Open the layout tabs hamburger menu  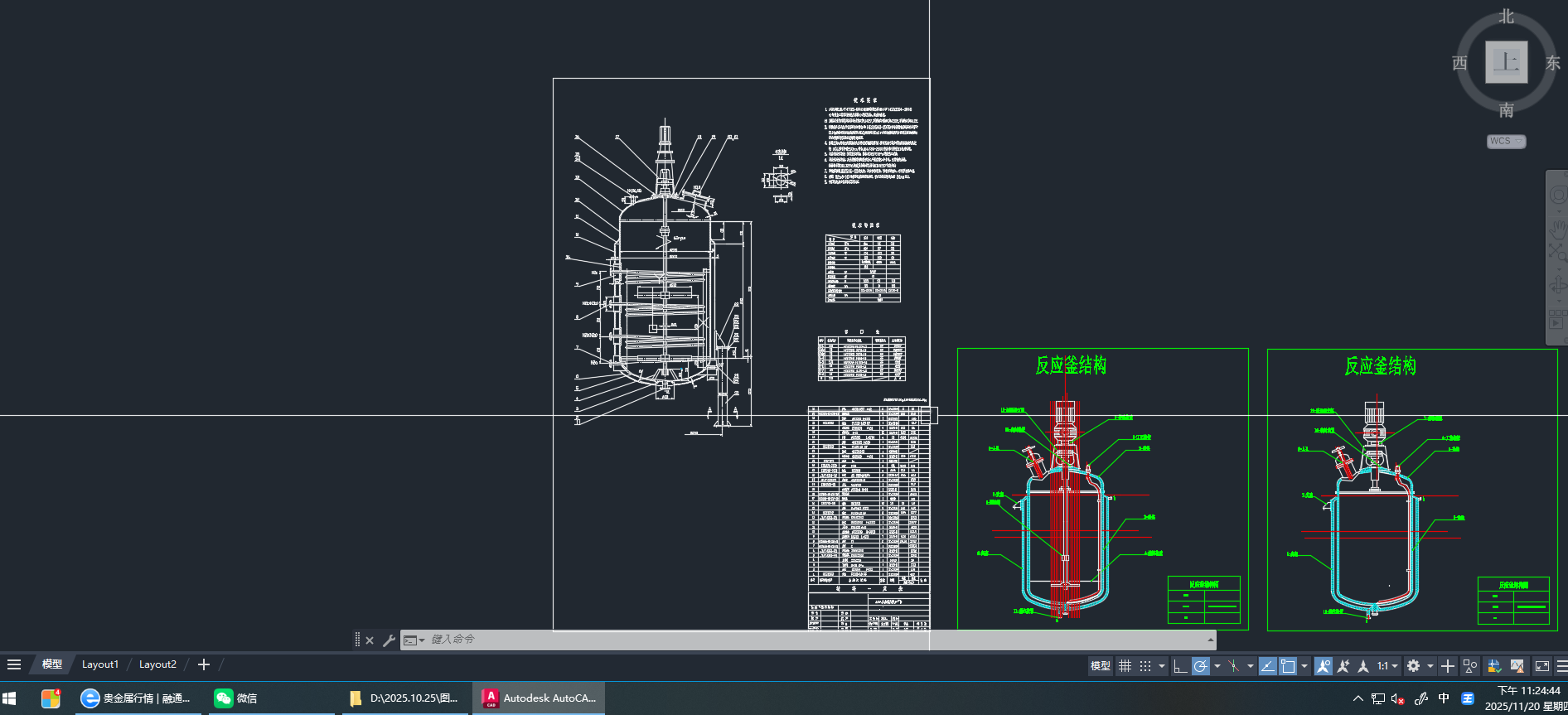[x=14, y=664]
